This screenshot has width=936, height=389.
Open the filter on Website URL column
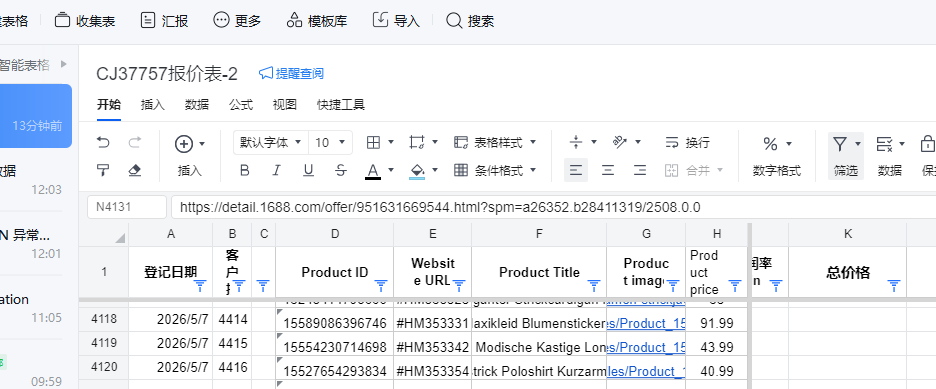tap(459, 286)
